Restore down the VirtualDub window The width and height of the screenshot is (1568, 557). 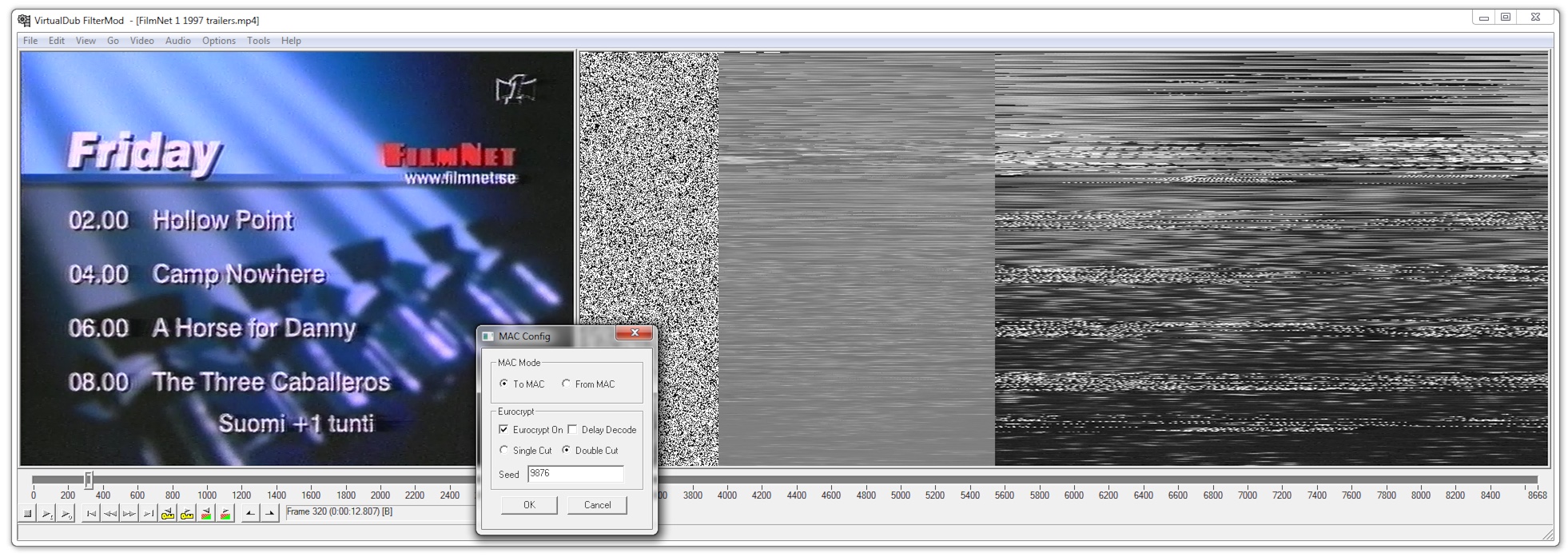1506,18
